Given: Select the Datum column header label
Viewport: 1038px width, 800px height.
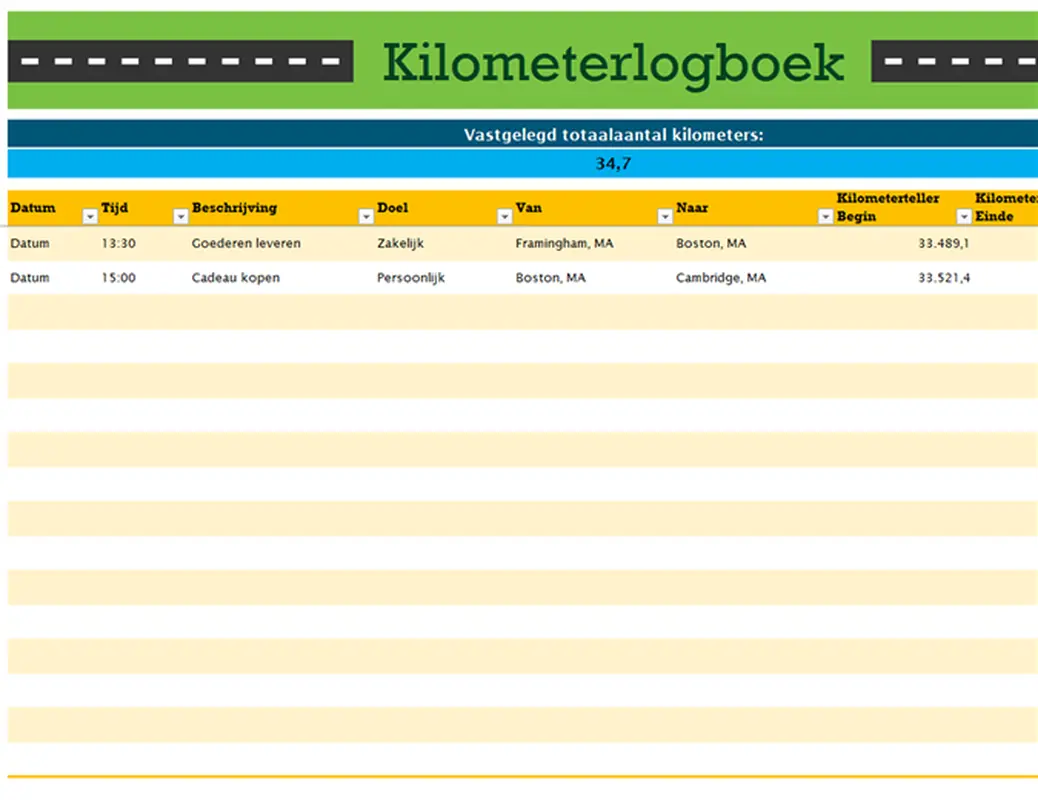Looking at the screenshot, I should [30, 207].
